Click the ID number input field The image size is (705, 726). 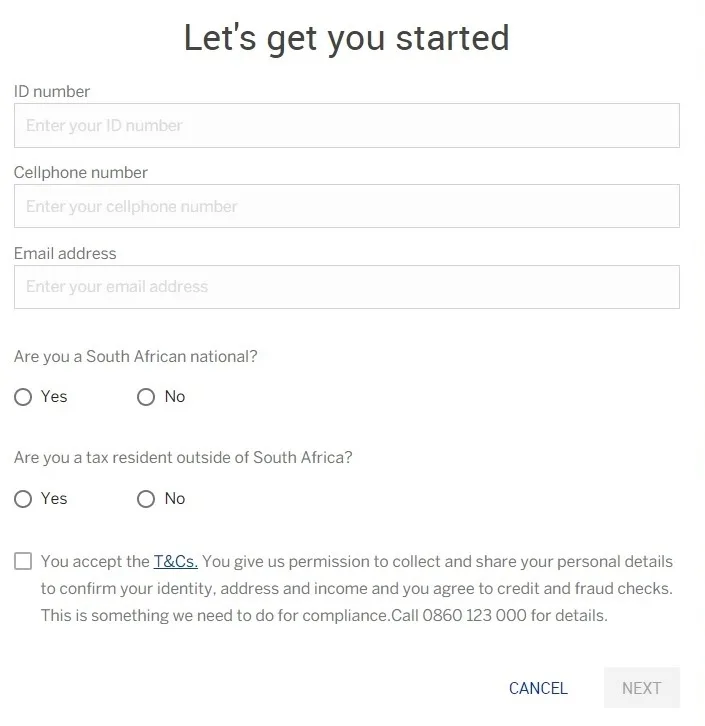tap(346, 126)
